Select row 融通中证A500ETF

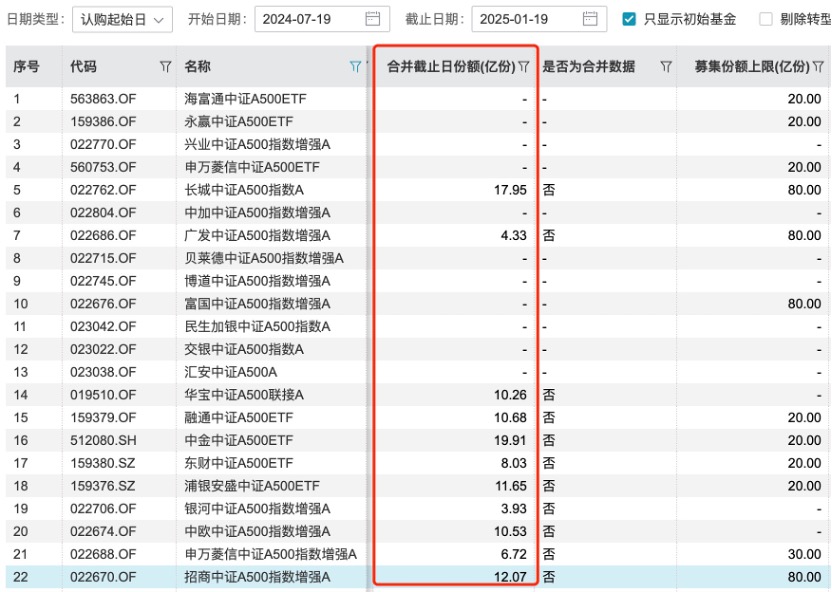click(418, 418)
